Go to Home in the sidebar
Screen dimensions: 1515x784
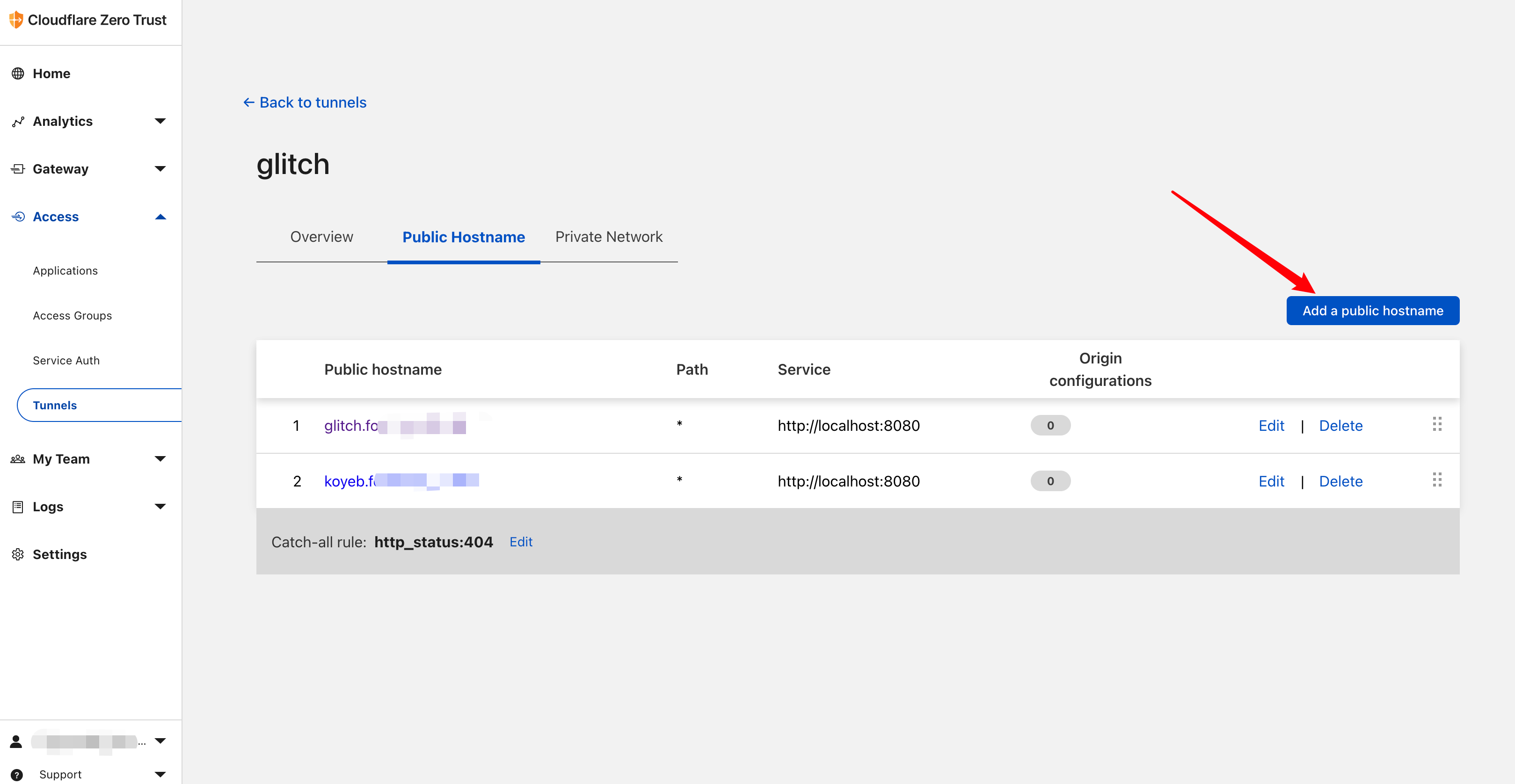coord(52,73)
